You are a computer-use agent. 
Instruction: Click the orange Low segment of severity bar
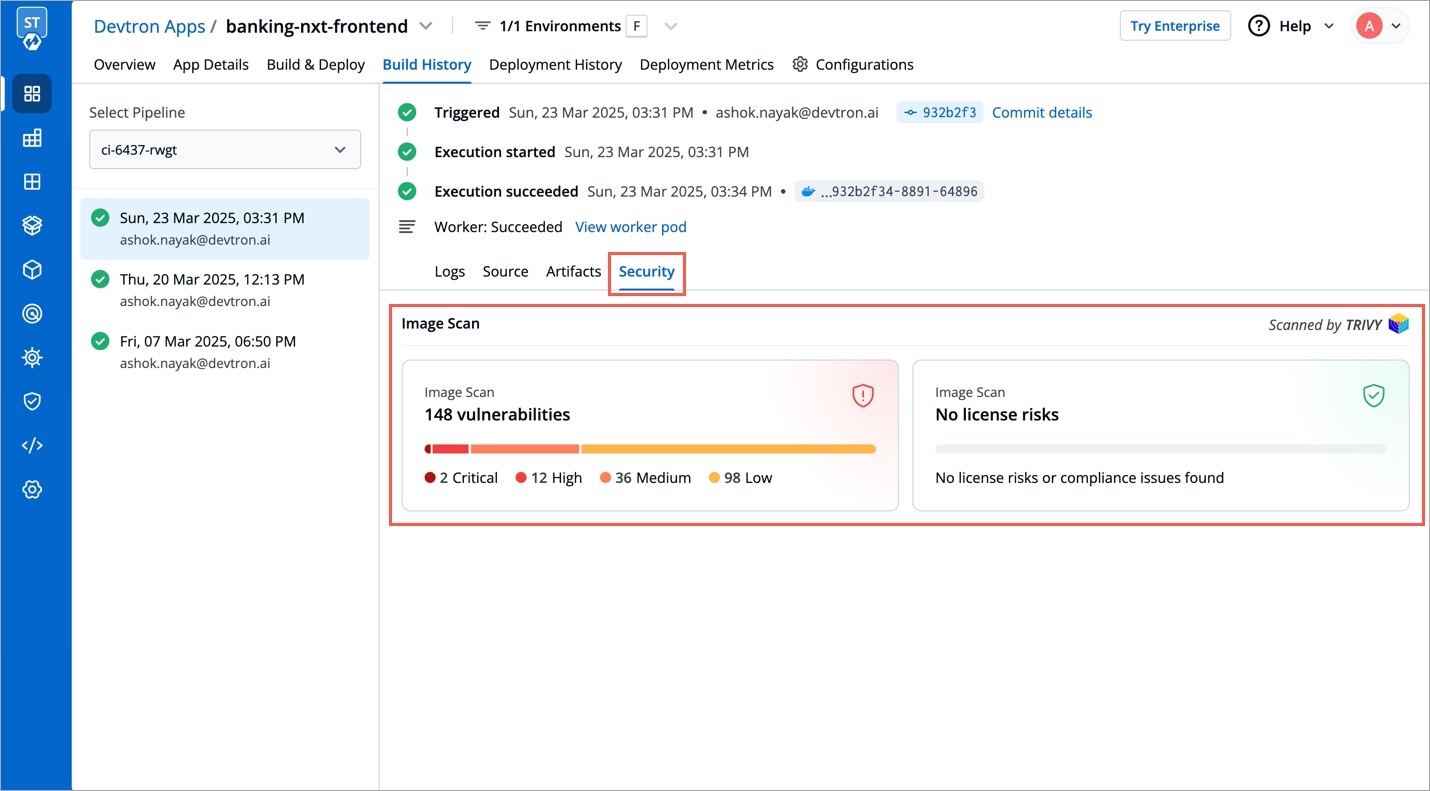728,449
